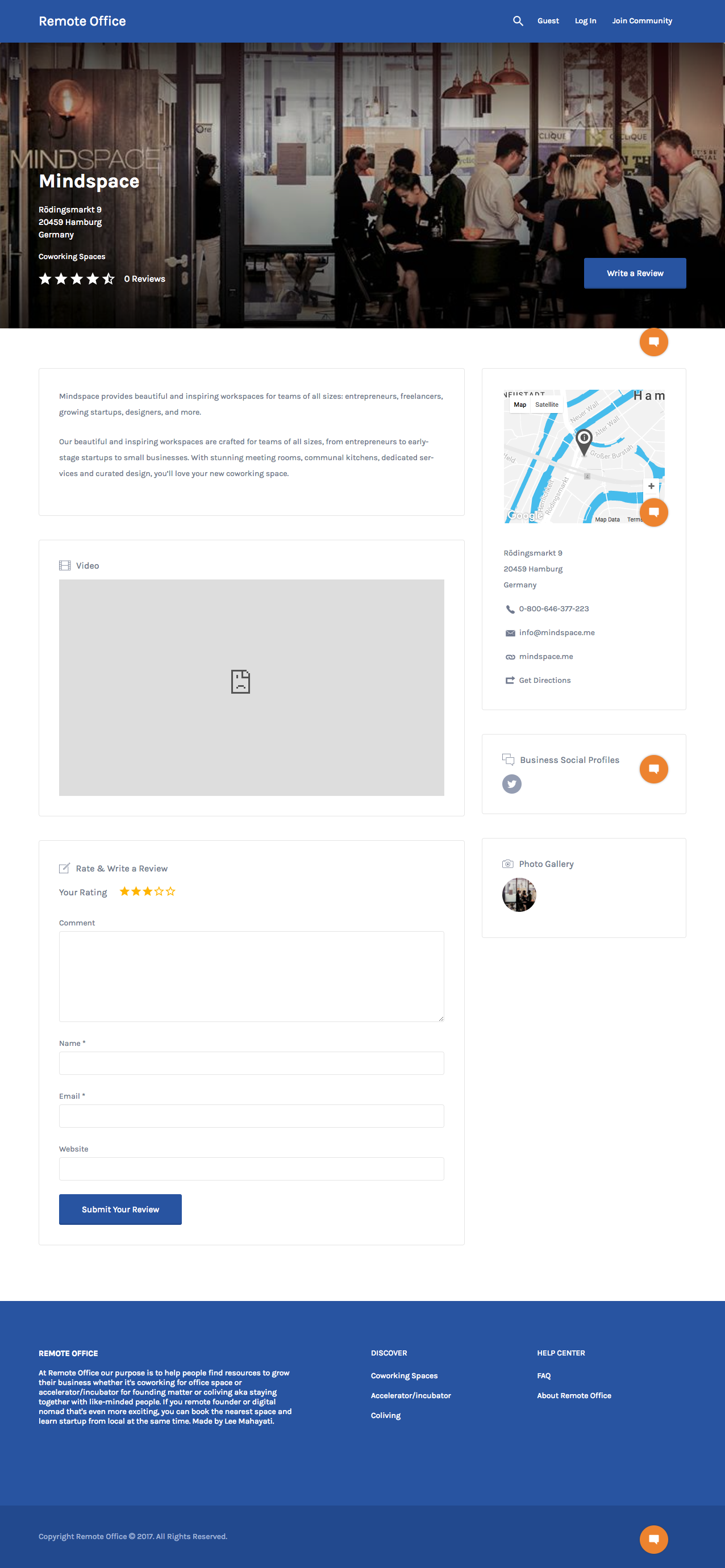
Task: Open footer Coworking Spaces link
Action: (x=404, y=1375)
